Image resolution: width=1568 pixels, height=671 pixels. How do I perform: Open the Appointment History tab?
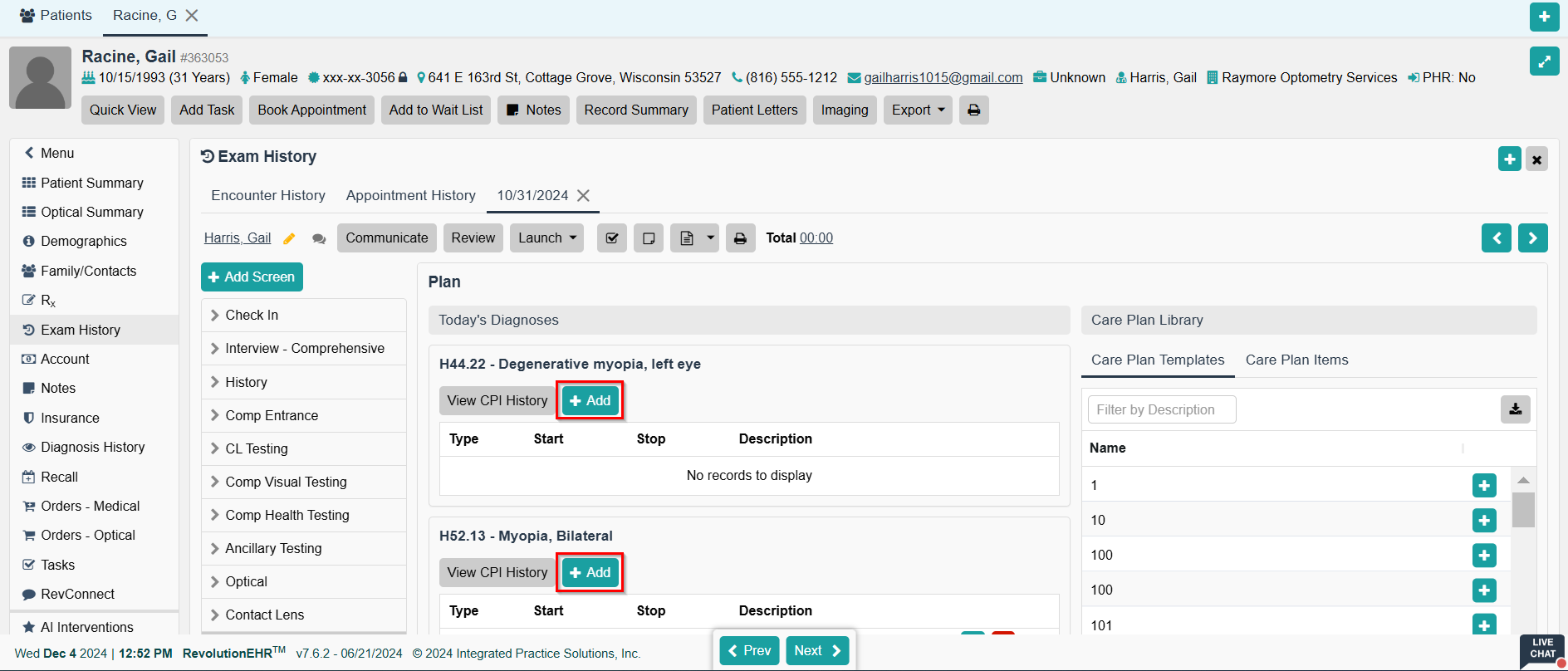[x=410, y=195]
